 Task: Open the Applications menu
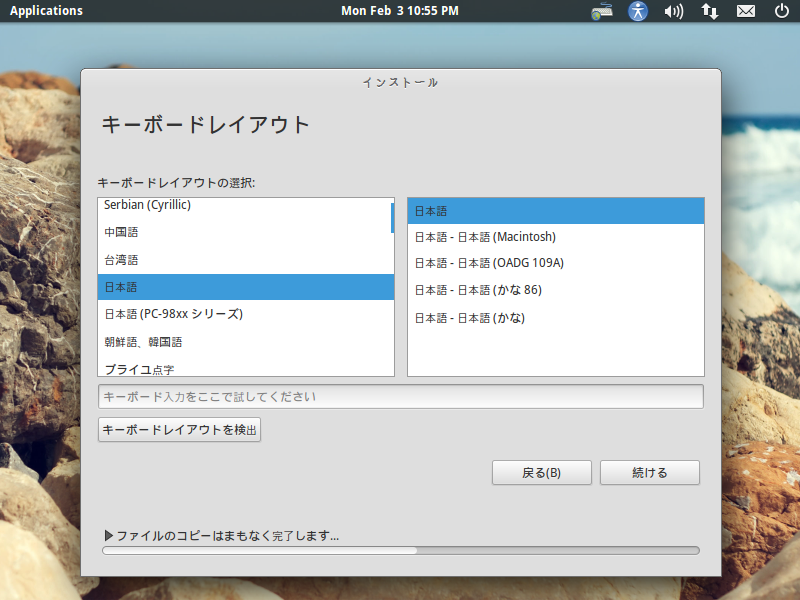coord(46,11)
